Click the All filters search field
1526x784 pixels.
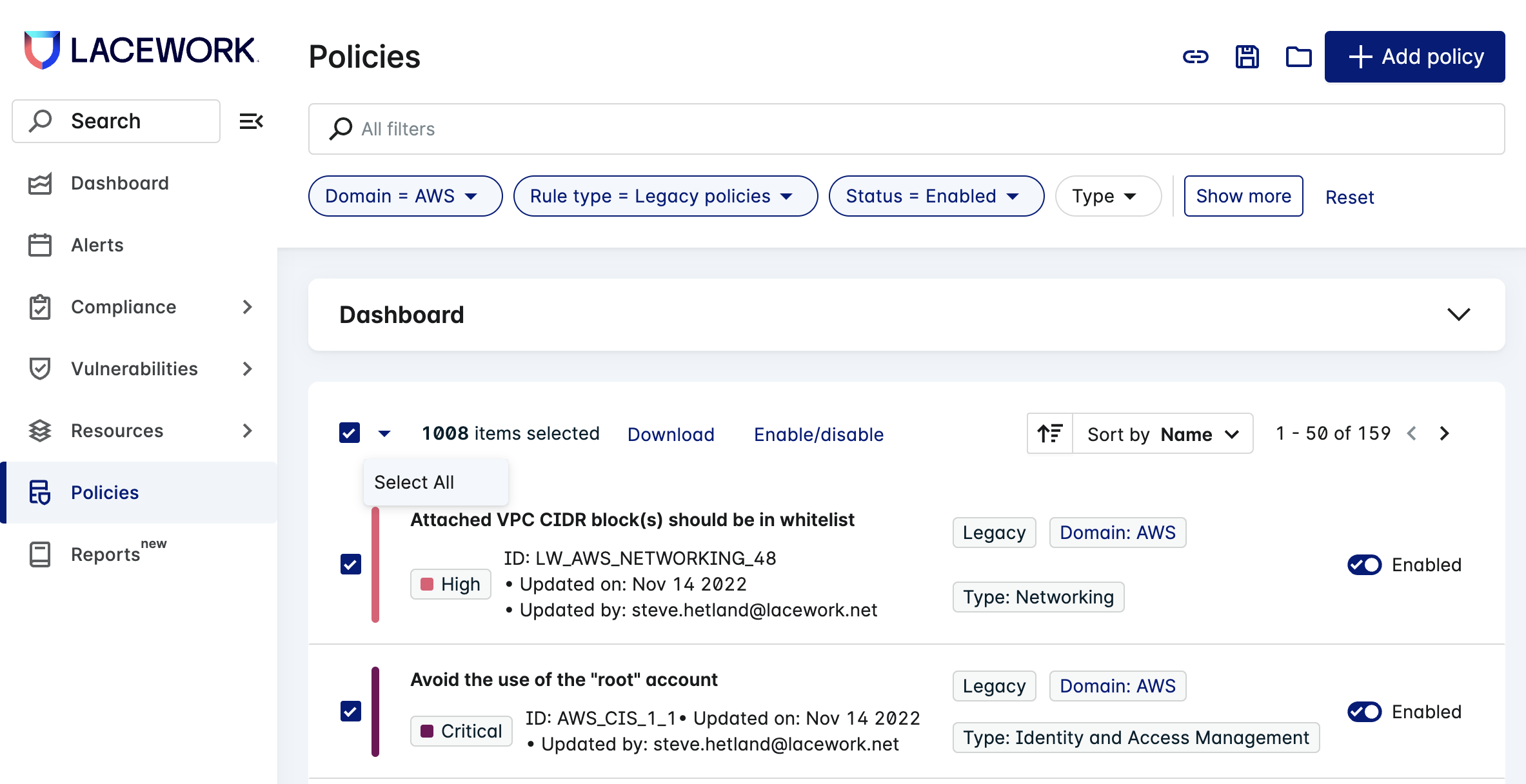(x=906, y=129)
